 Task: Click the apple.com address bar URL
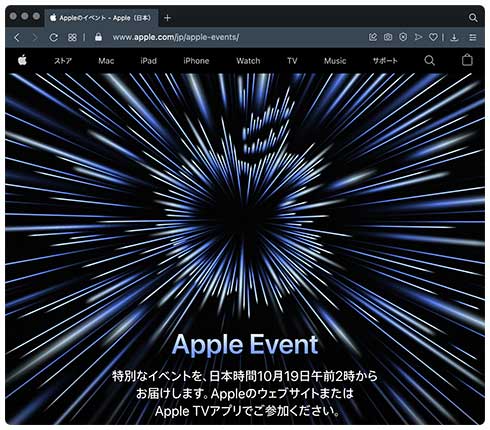click(176, 37)
